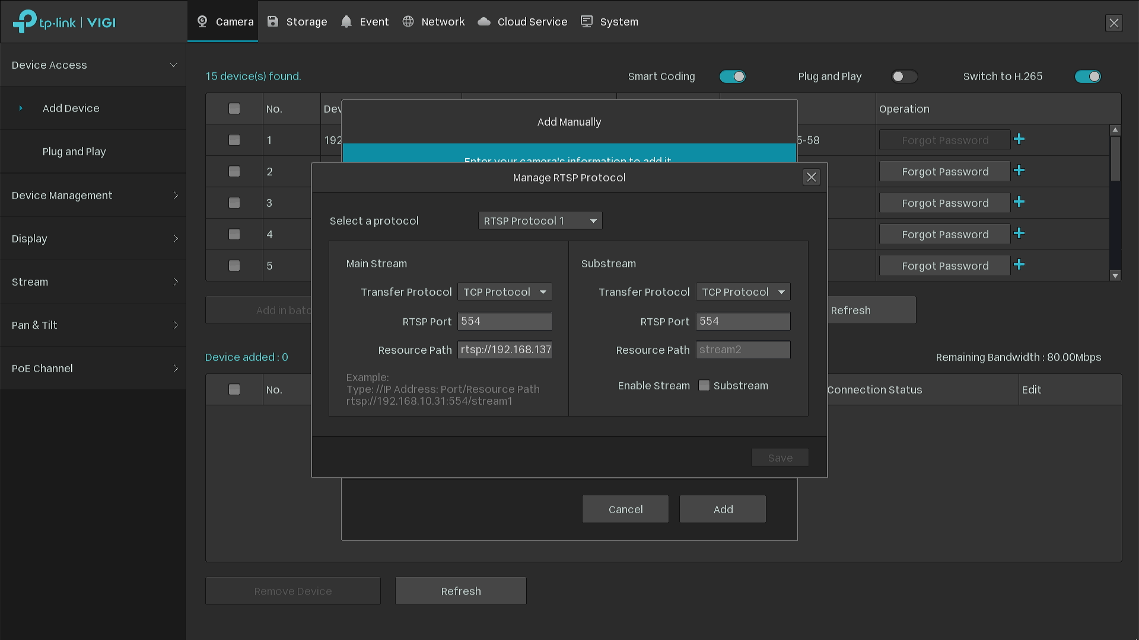Screen dimensions: 1139x640
Task: Open the Network tab
Action: pos(434,22)
